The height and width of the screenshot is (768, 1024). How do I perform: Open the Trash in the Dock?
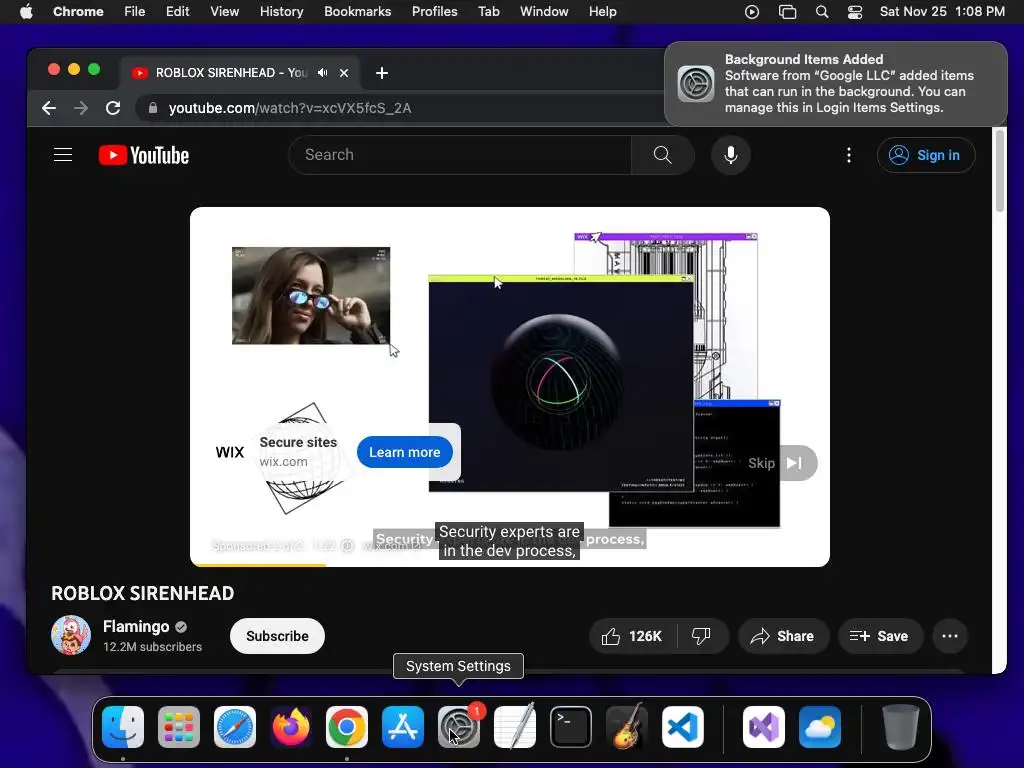[901, 727]
